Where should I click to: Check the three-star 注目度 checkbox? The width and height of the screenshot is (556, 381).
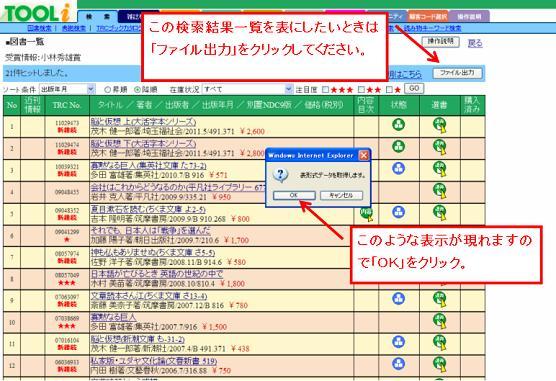[325, 90]
